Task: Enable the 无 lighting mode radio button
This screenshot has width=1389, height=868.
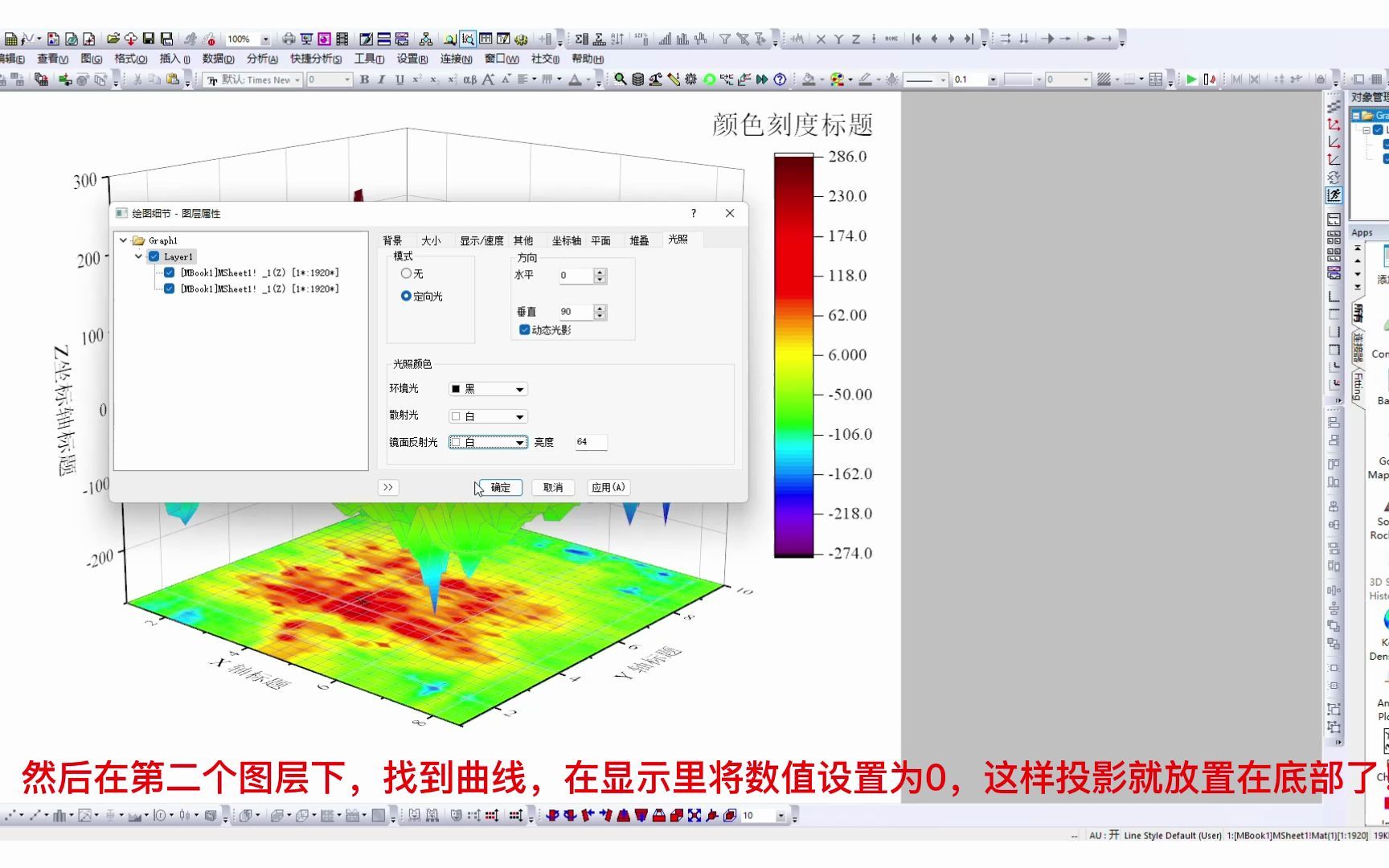Action: coord(407,273)
